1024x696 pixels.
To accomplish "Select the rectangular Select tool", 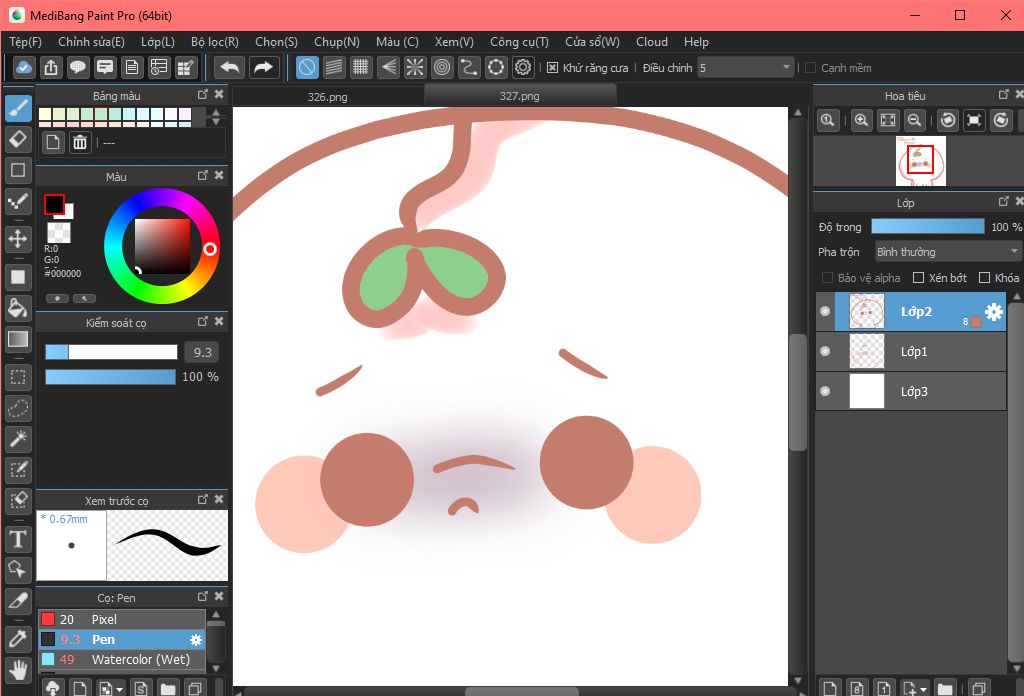I will point(18,377).
